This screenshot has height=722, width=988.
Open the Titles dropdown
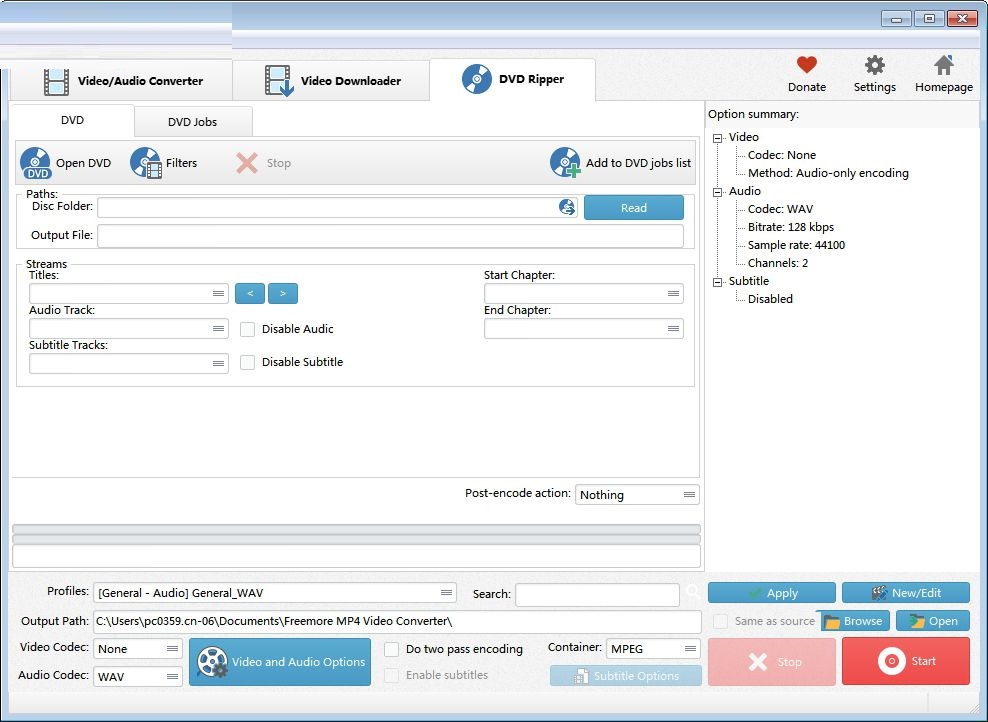[x=129, y=294]
